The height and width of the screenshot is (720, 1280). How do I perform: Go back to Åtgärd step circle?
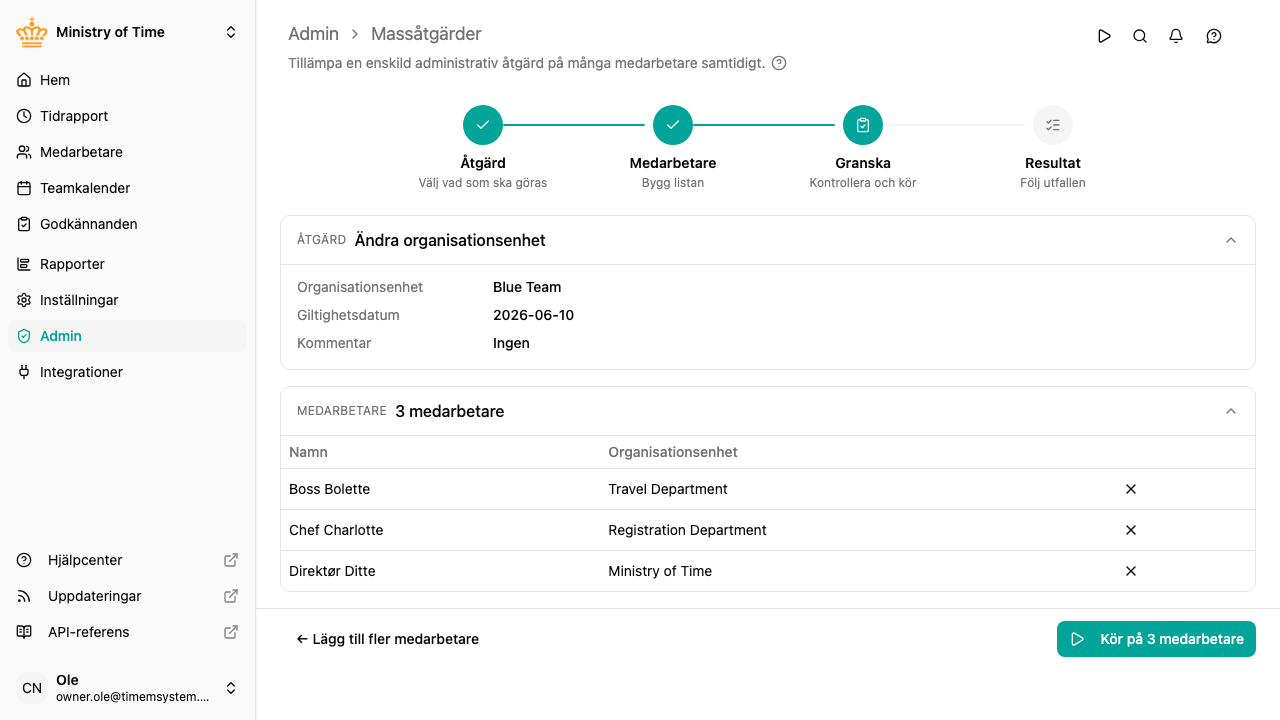pyautogui.click(x=483, y=125)
